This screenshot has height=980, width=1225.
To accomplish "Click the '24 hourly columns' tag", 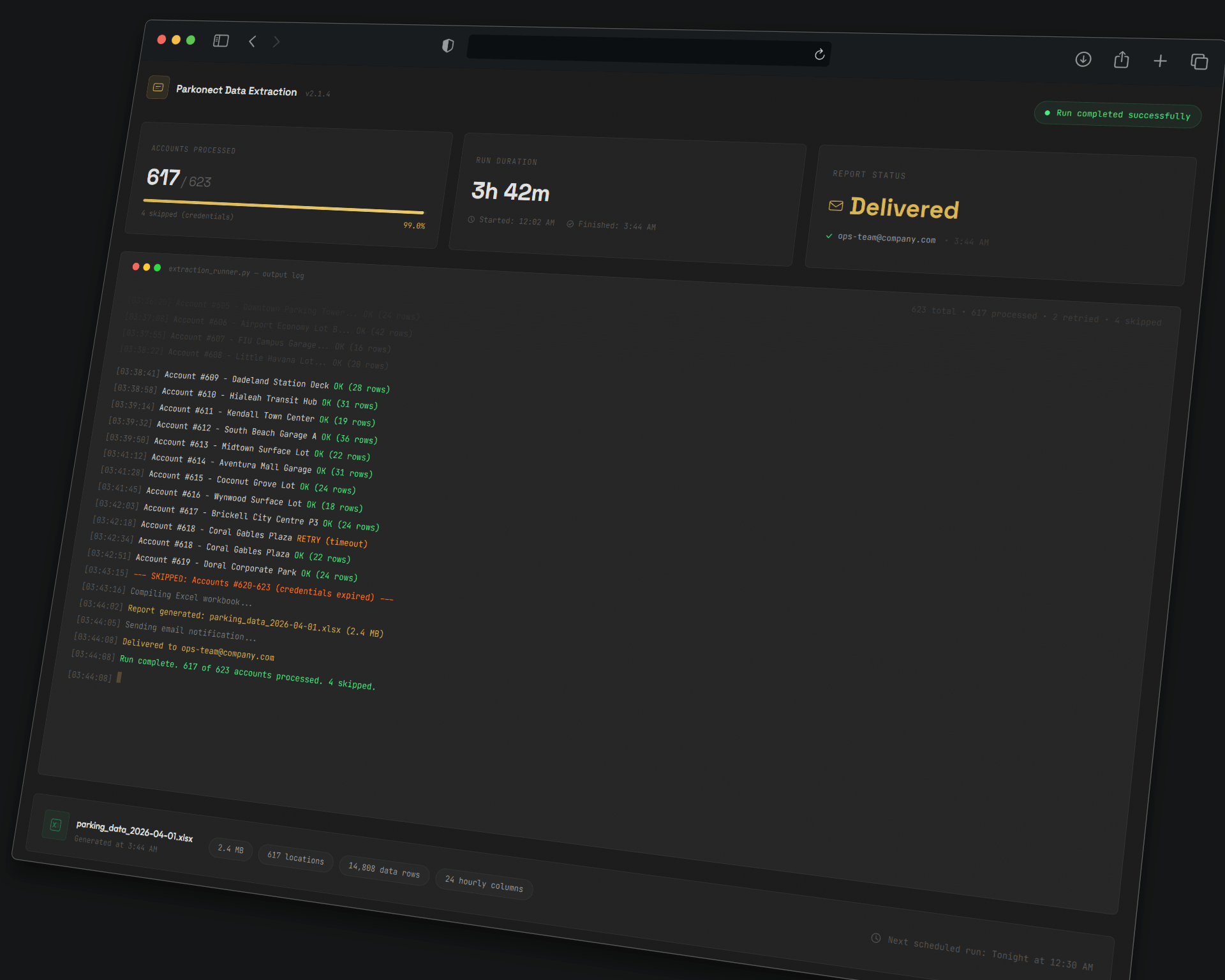I will (484, 884).
